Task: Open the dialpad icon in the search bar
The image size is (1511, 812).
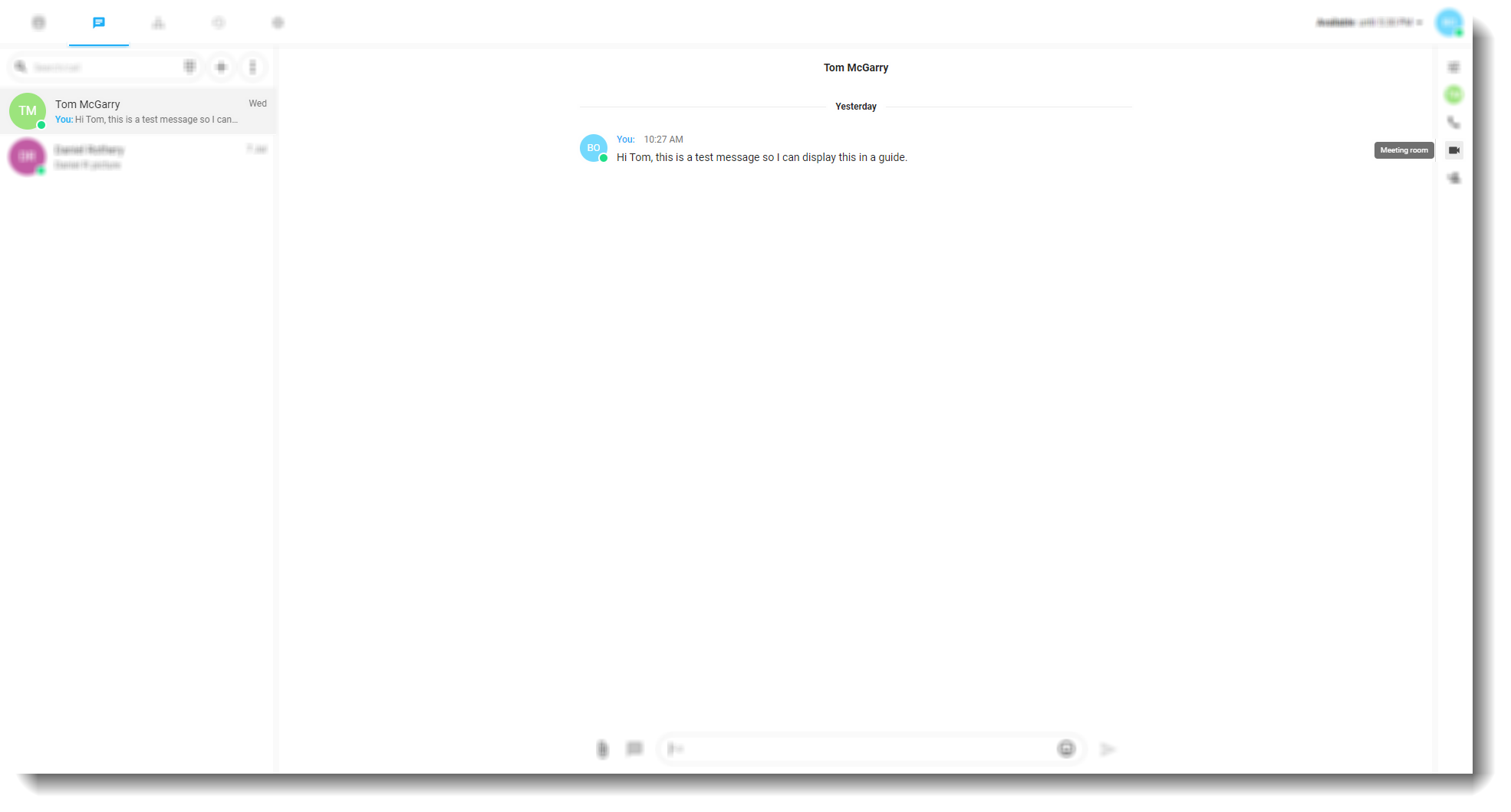Action: pos(189,67)
